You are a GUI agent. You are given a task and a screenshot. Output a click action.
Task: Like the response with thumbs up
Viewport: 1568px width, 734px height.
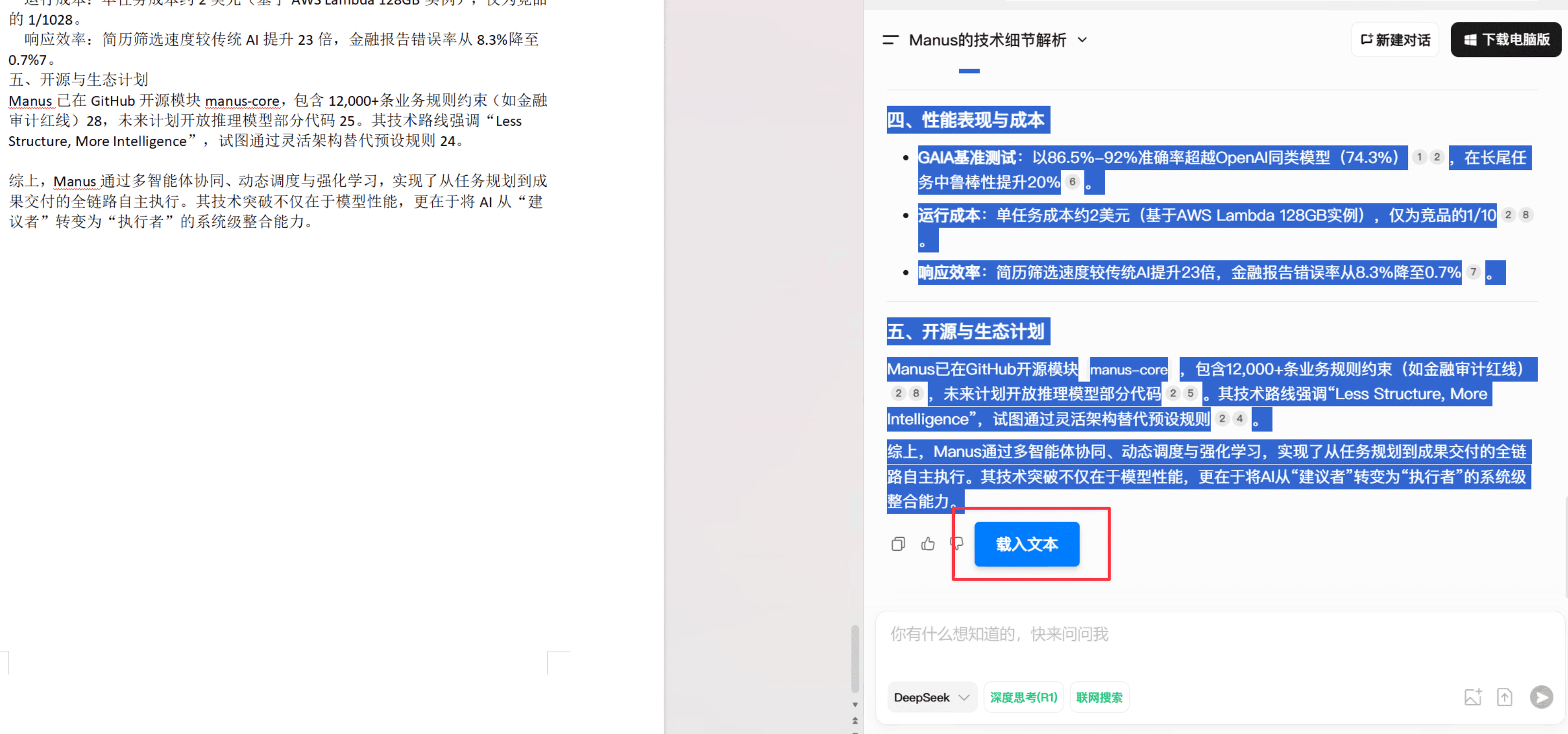tap(928, 544)
